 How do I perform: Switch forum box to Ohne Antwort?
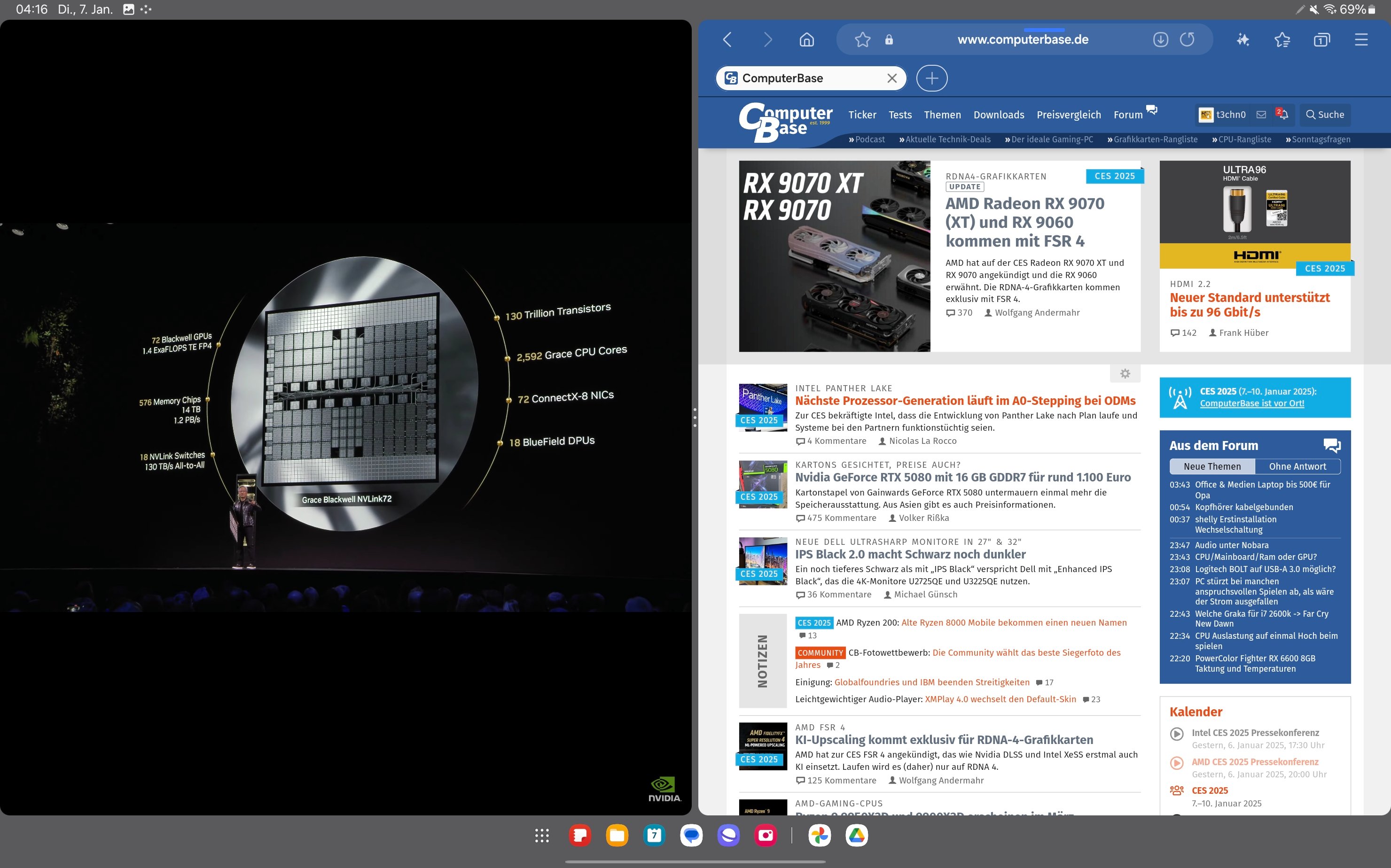pyautogui.click(x=1297, y=466)
